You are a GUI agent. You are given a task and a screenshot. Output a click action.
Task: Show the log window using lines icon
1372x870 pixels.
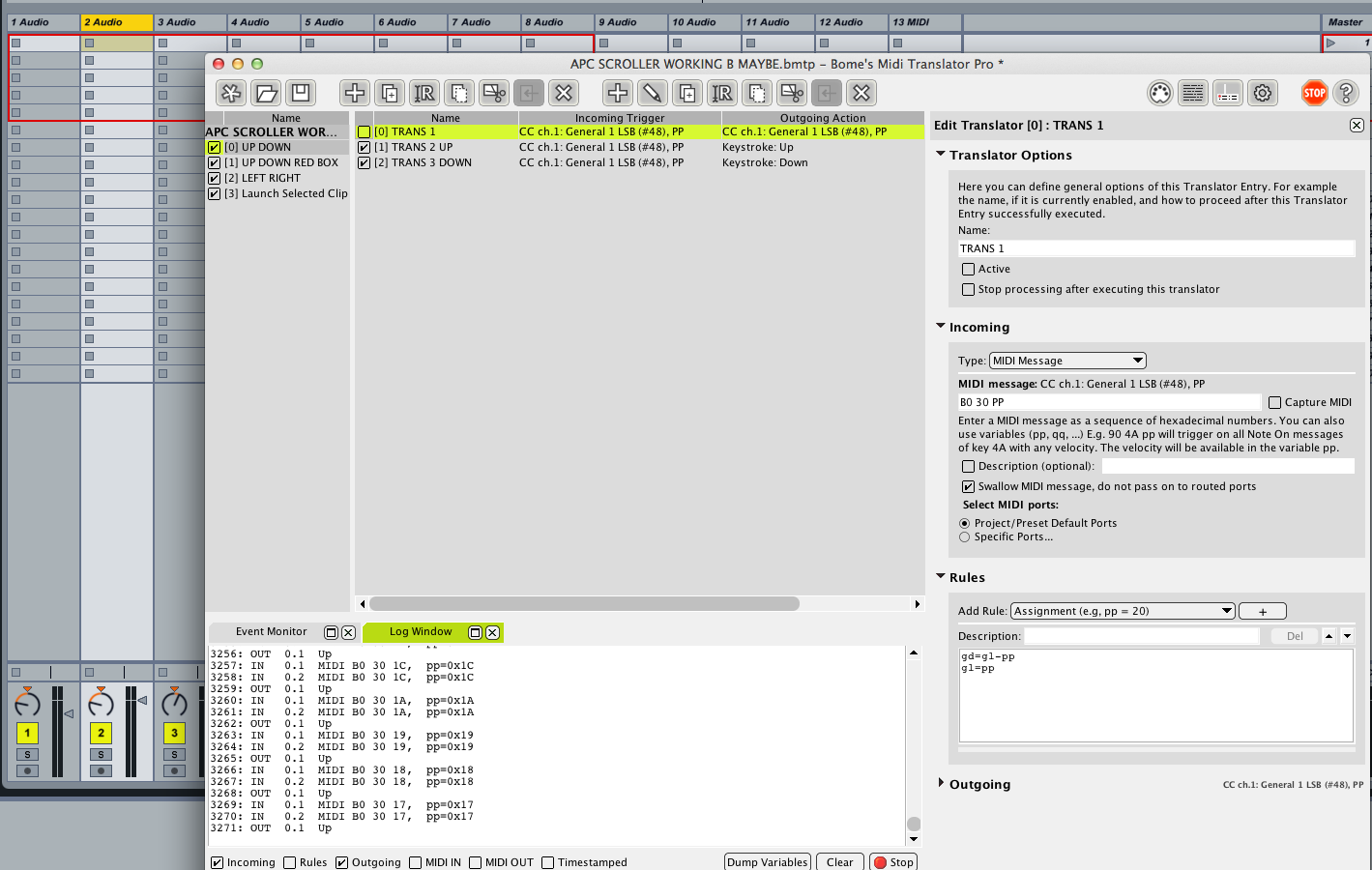point(1193,93)
